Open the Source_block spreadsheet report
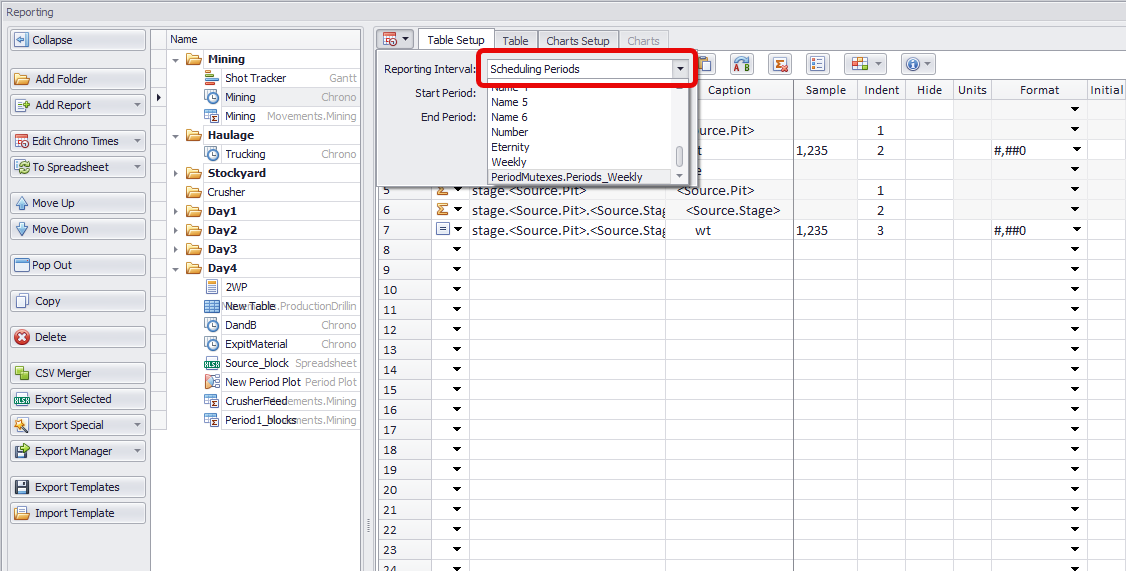Viewport: 1126px width, 571px height. 256,363
